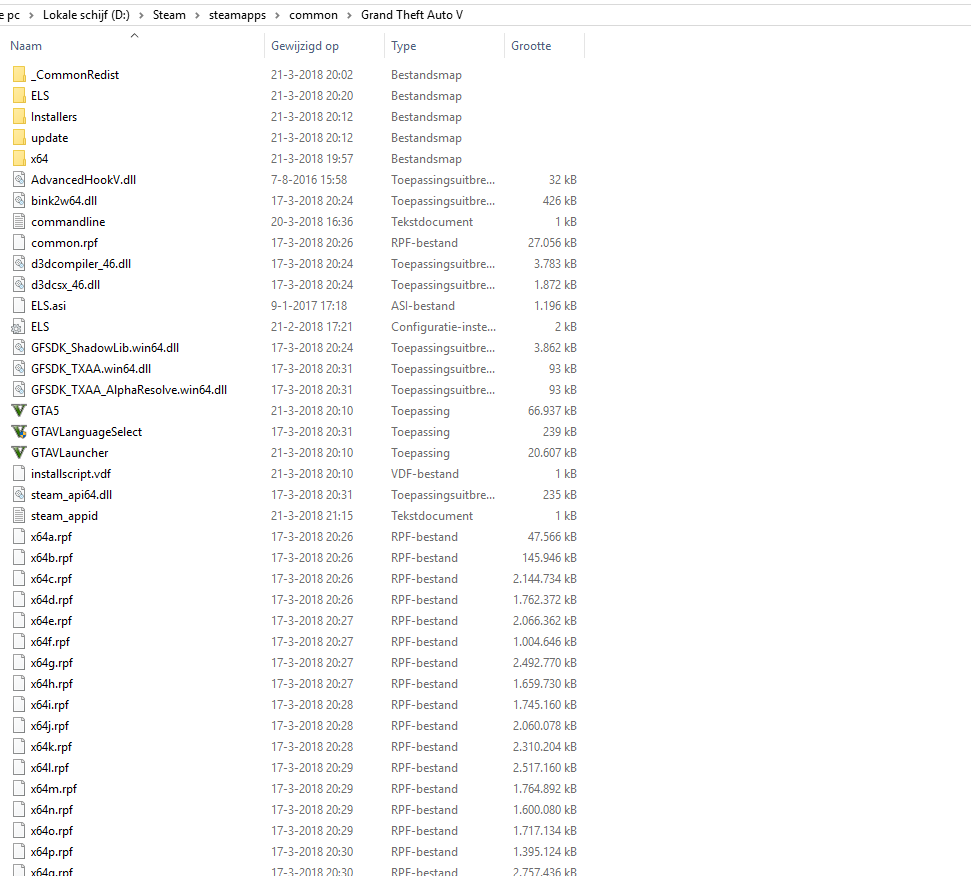Go to Lokale schijf (D:) breadcrumb
Image resolution: width=971 pixels, height=887 pixels.
86,15
